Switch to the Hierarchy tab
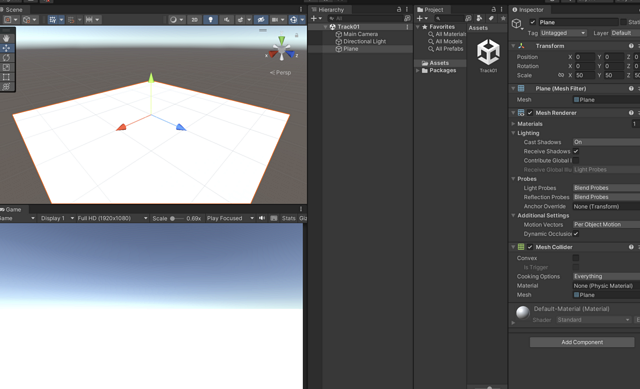640x389 pixels. (331, 10)
